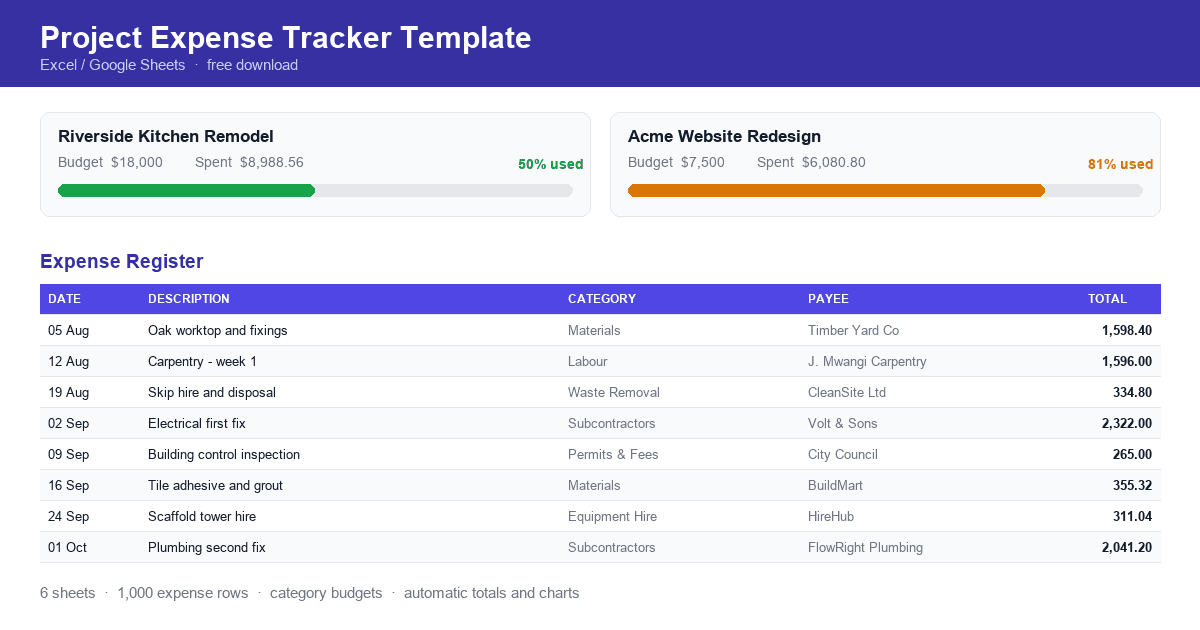The width and height of the screenshot is (1200, 630).
Task: Click the Permits & Fees category cell
Action: (613, 454)
